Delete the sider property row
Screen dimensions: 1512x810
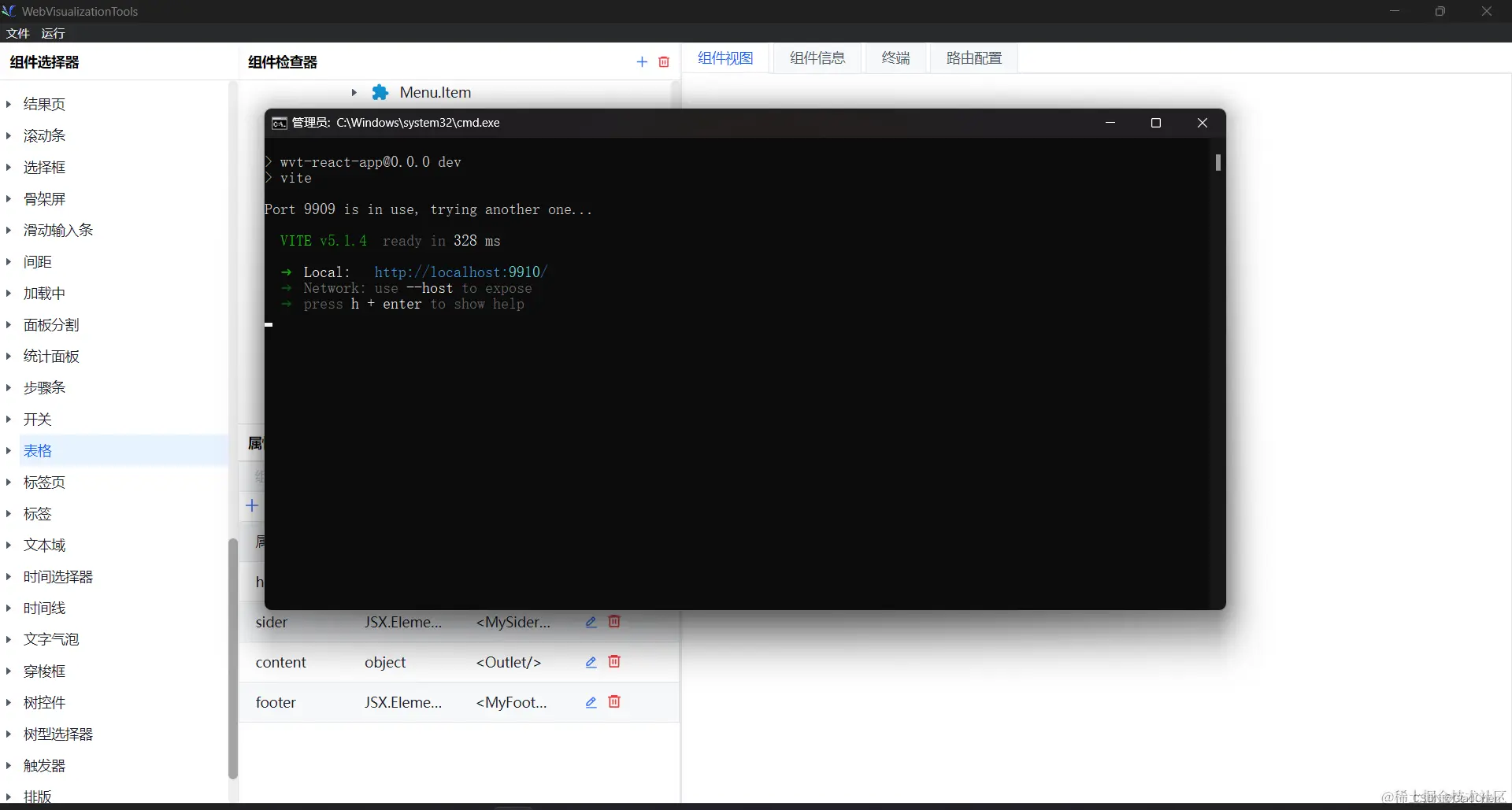coord(614,622)
